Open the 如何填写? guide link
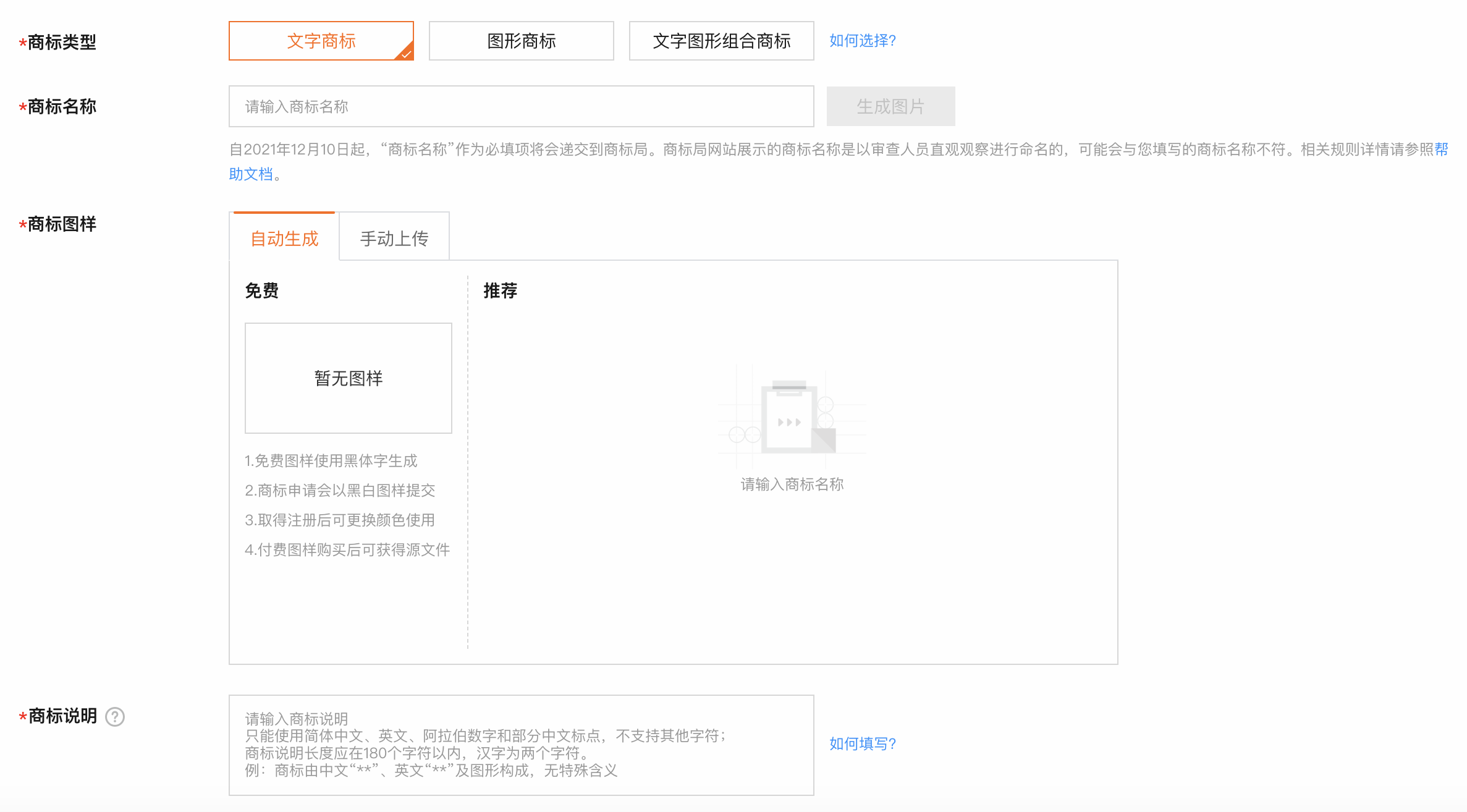1467x812 pixels. (863, 744)
